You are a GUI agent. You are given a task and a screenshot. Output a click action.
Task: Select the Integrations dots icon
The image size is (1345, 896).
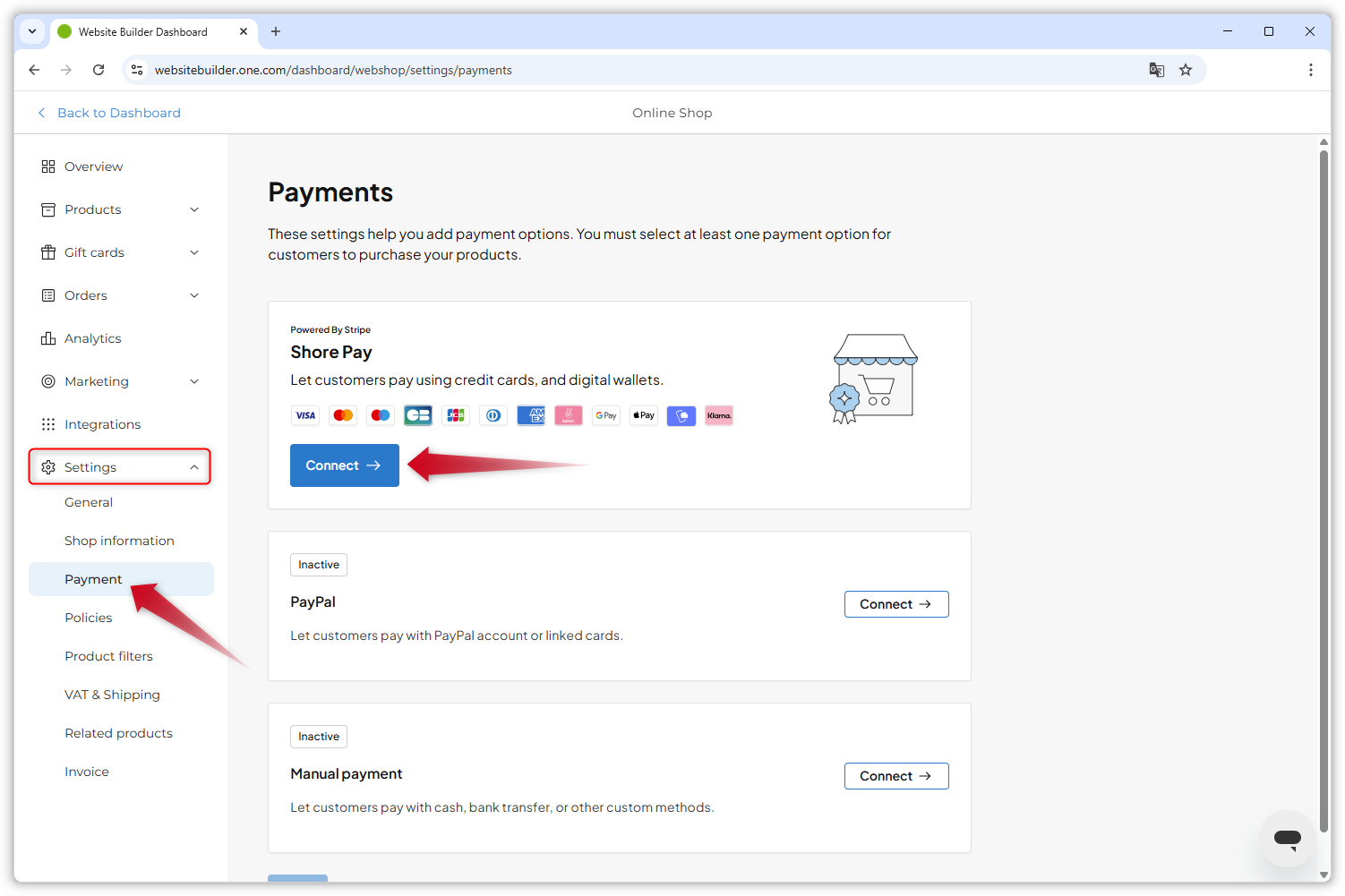point(48,423)
